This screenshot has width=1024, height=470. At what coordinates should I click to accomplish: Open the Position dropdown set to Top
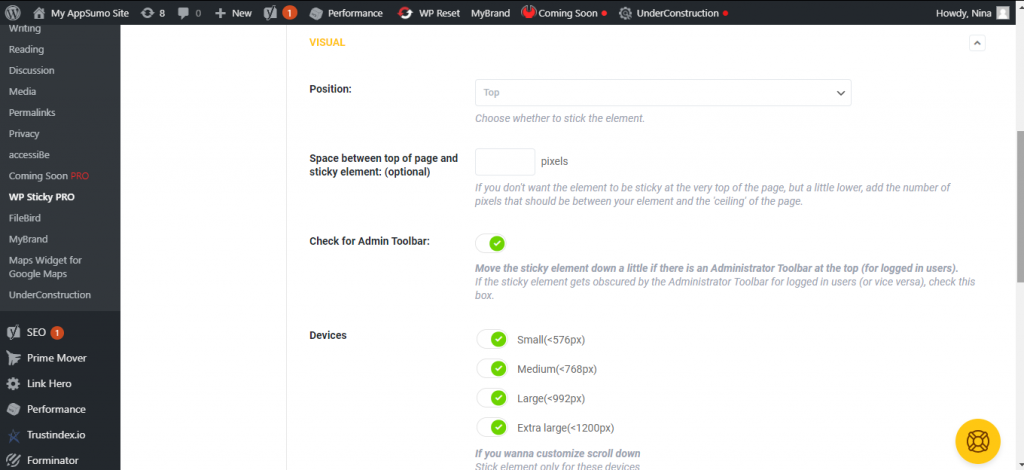pos(663,93)
